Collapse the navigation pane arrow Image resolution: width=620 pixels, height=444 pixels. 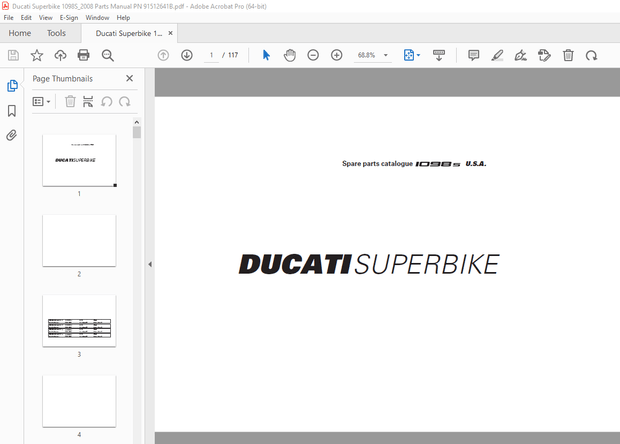pyautogui.click(x=150, y=264)
